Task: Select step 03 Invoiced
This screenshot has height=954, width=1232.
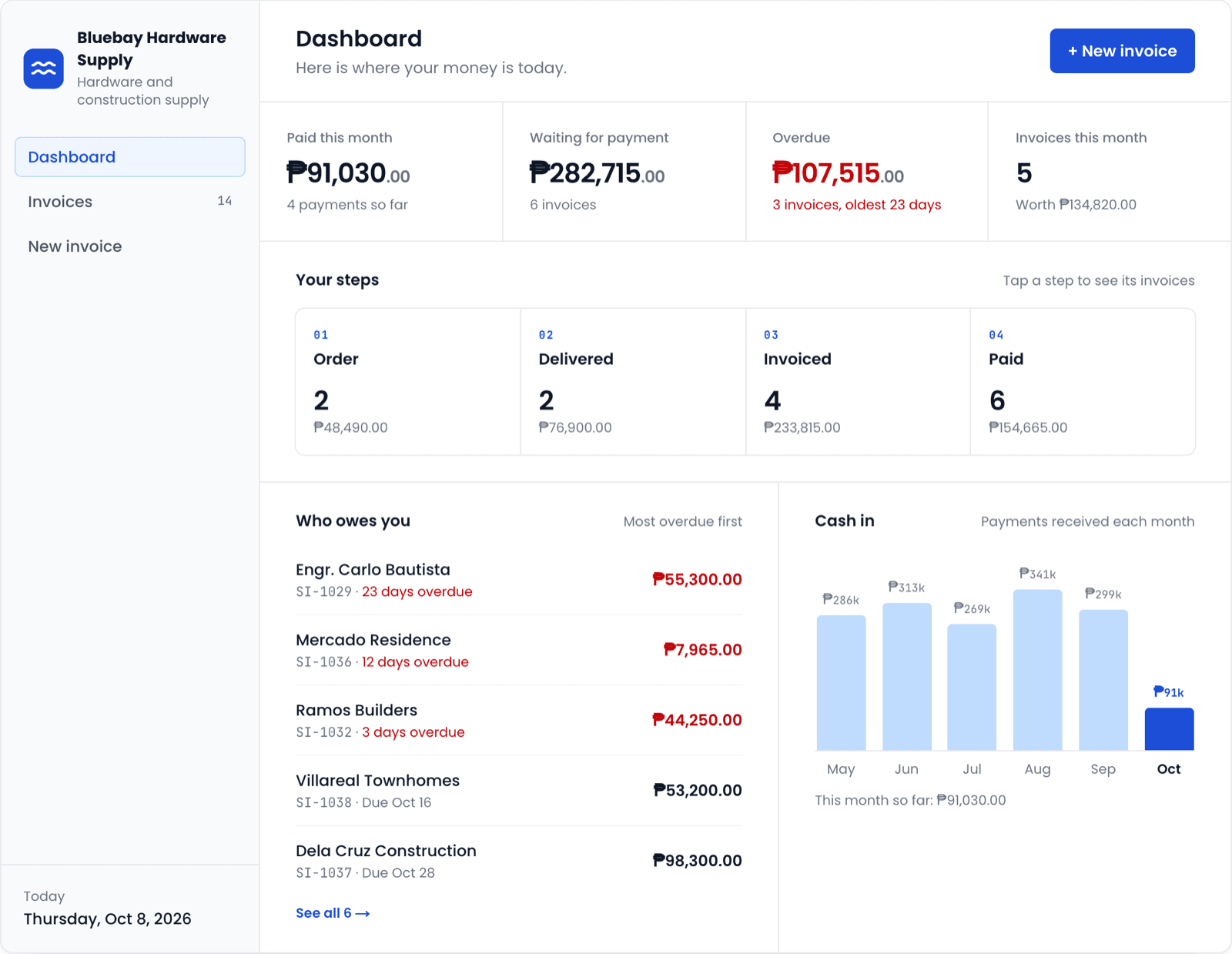Action: pyautogui.click(x=858, y=382)
